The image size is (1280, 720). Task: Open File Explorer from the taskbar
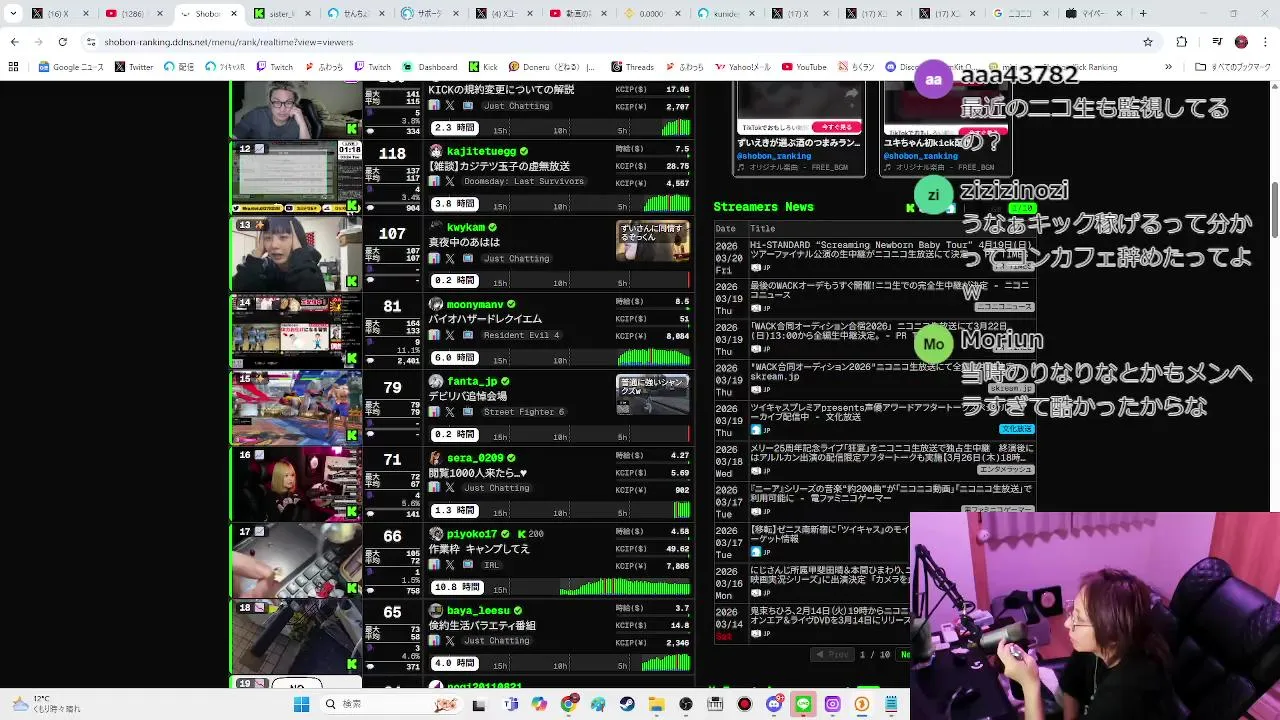coord(656,704)
